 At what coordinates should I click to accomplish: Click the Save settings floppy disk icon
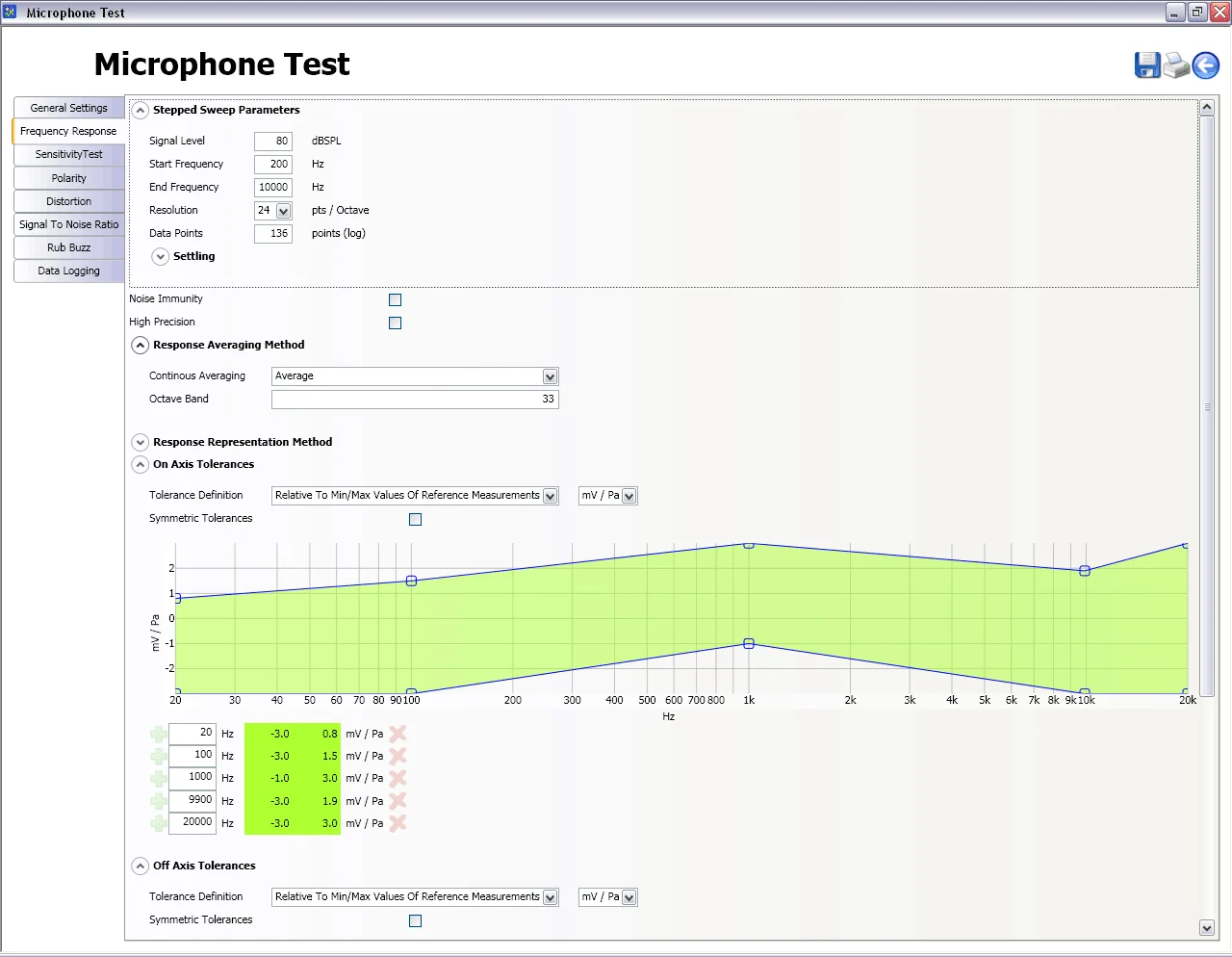coord(1146,65)
